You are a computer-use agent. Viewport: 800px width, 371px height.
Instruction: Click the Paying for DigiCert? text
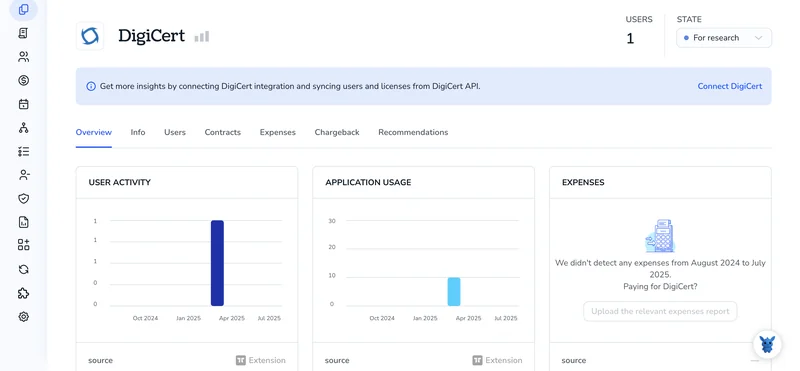click(660, 287)
